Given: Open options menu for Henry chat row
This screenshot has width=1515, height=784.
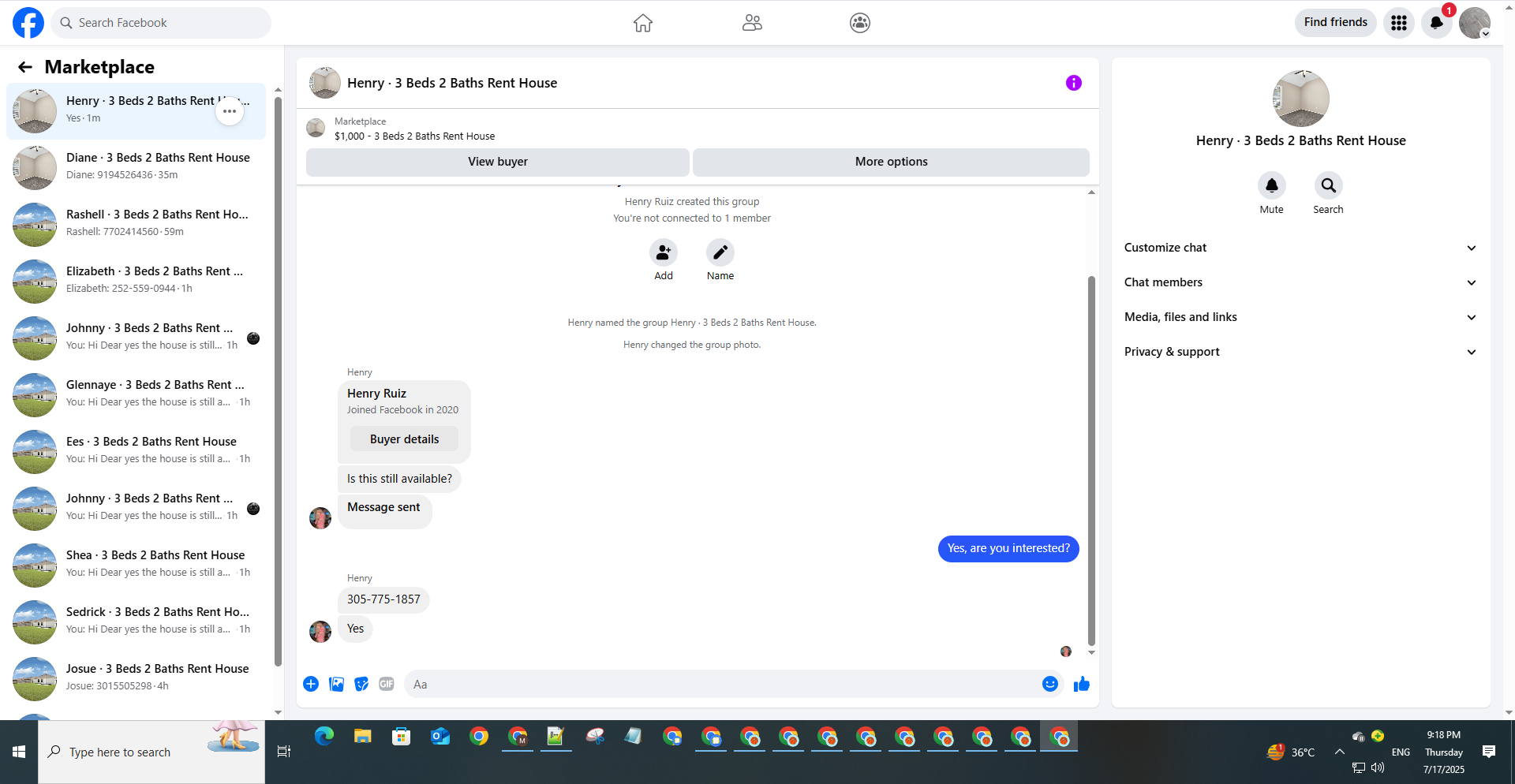Looking at the screenshot, I should click(230, 111).
